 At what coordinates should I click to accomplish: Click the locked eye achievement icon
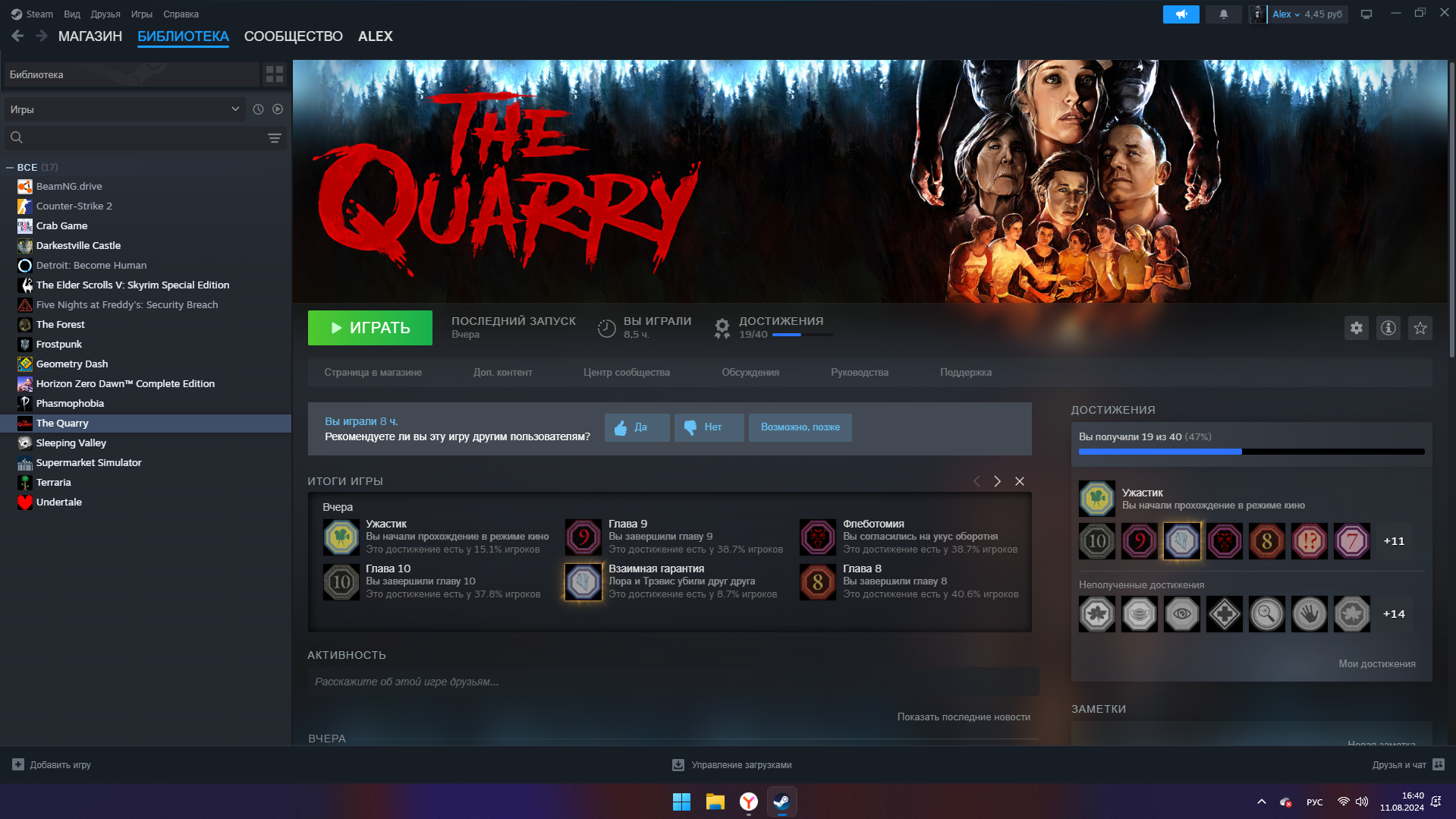[x=1181, y=614]
